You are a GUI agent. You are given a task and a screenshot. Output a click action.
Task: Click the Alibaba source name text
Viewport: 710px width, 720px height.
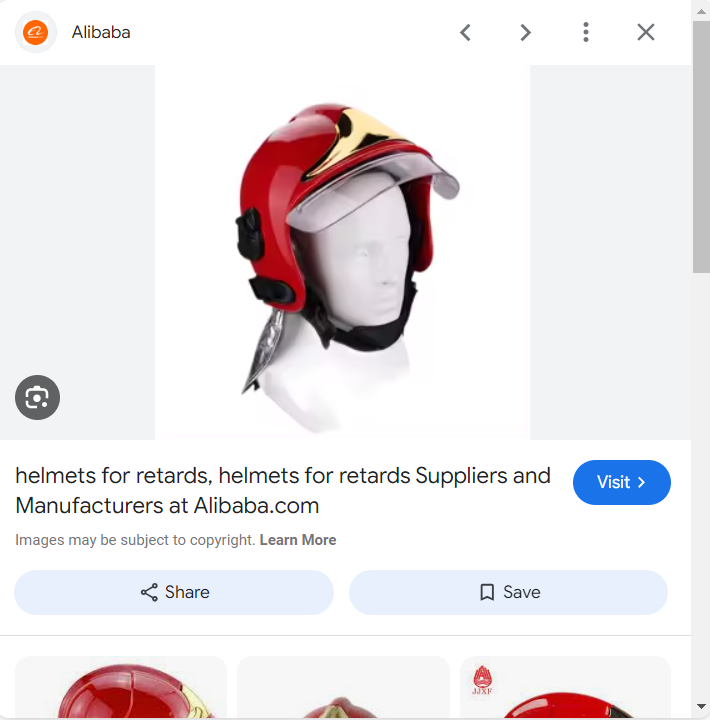tap(101, 33)
